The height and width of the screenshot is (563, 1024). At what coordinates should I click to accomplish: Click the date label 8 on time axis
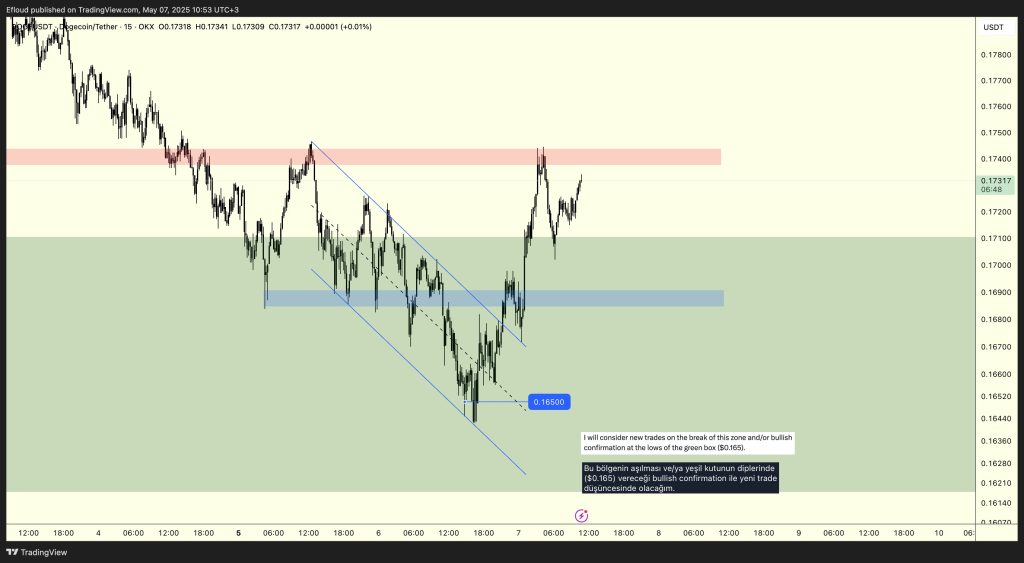(x=658, y=533)
